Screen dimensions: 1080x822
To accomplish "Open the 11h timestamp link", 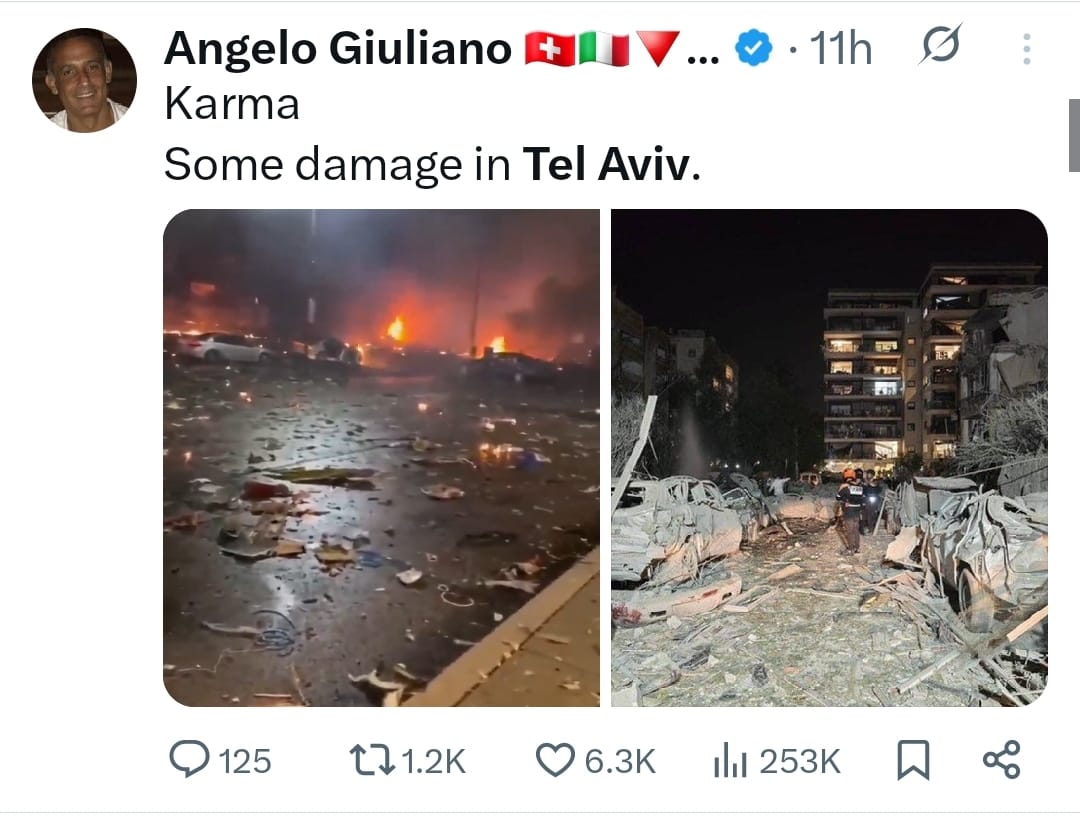I will click(x=840, y=49).
